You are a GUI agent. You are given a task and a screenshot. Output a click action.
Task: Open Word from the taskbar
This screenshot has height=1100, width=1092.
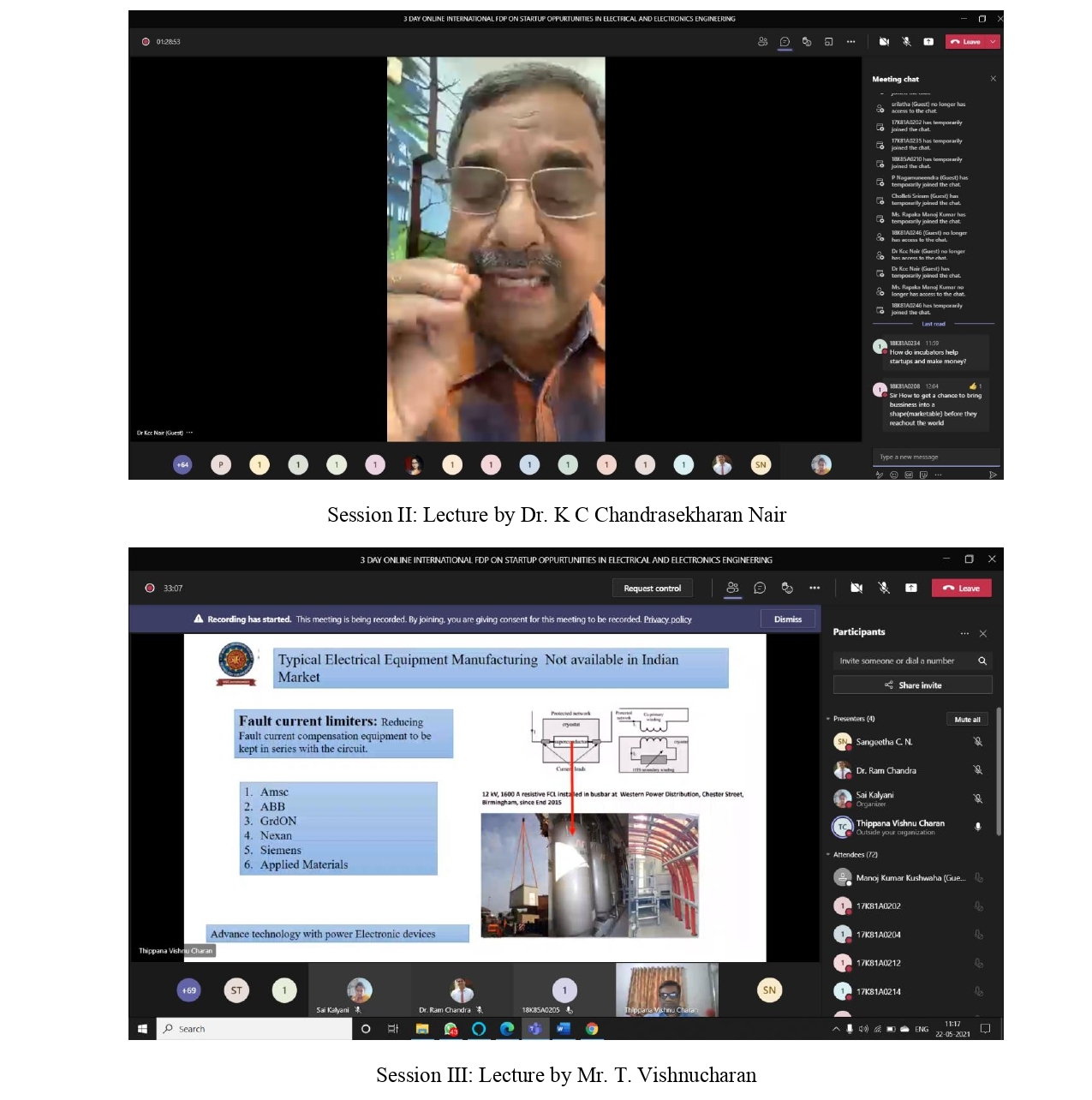click(x=564, y=1029)
